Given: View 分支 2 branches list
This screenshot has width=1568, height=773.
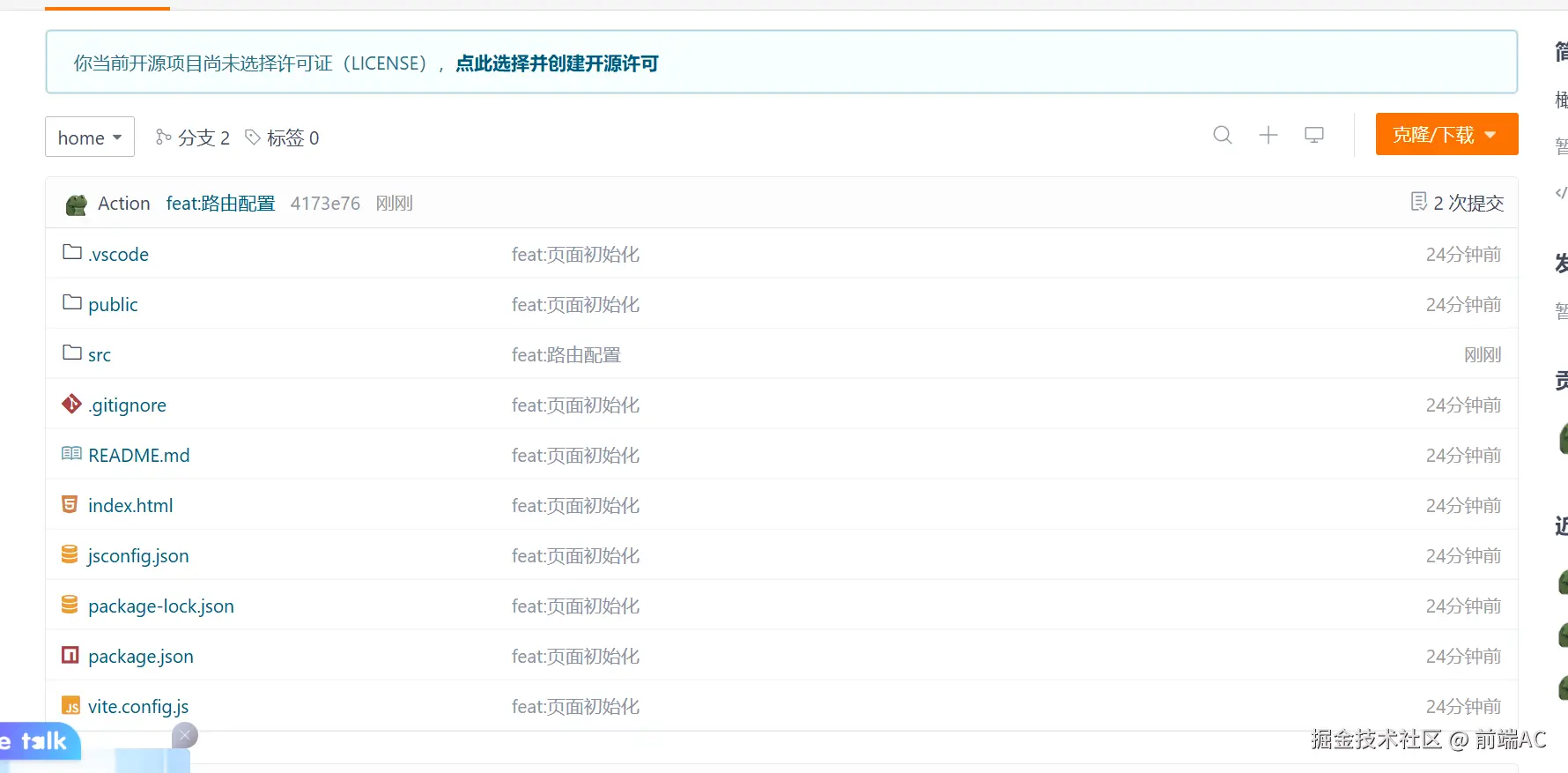Looking at the screenshot, I should (x=193, y=138).
